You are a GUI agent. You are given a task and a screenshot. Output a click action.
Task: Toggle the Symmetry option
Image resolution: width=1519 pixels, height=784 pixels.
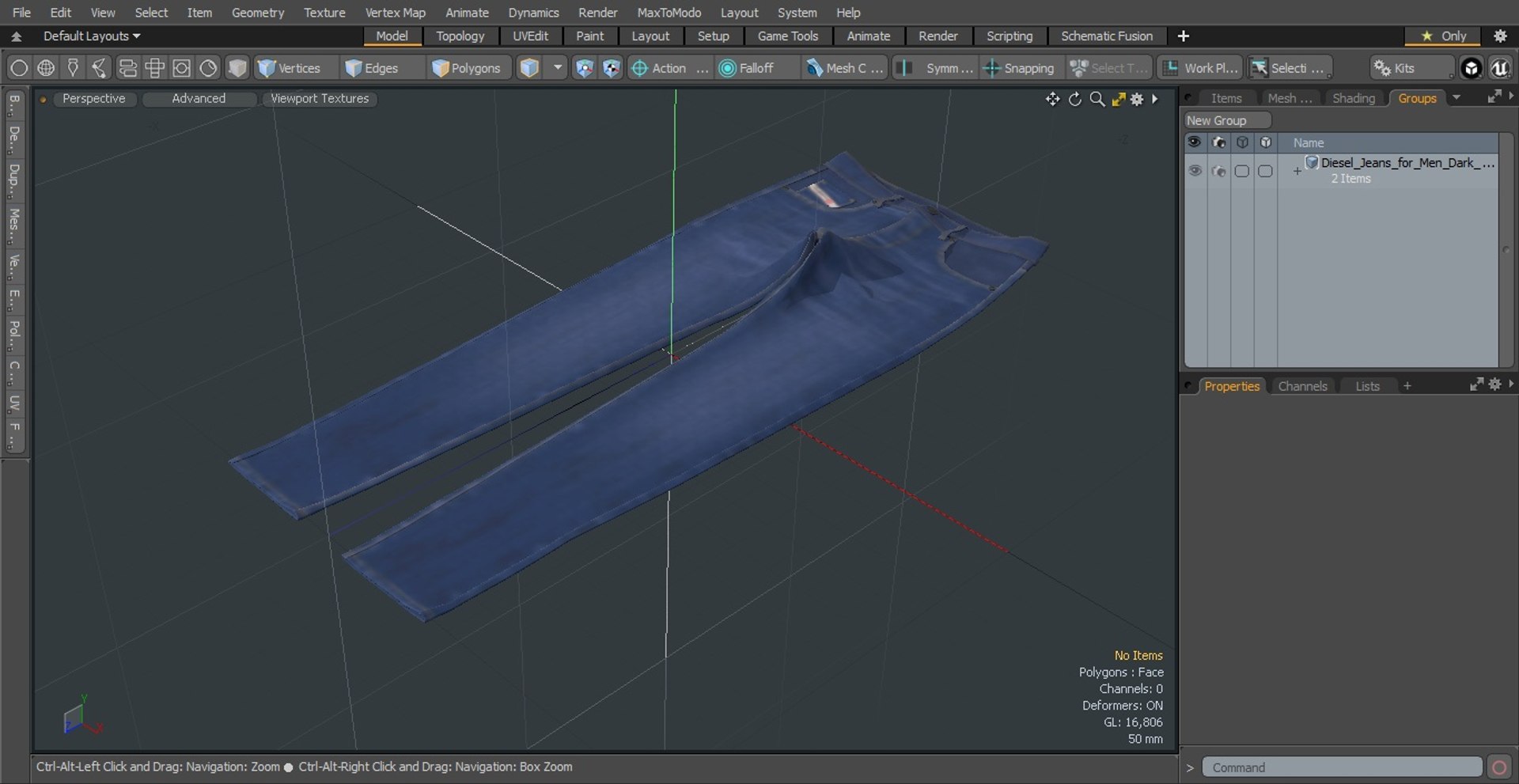tap(936, 68)
